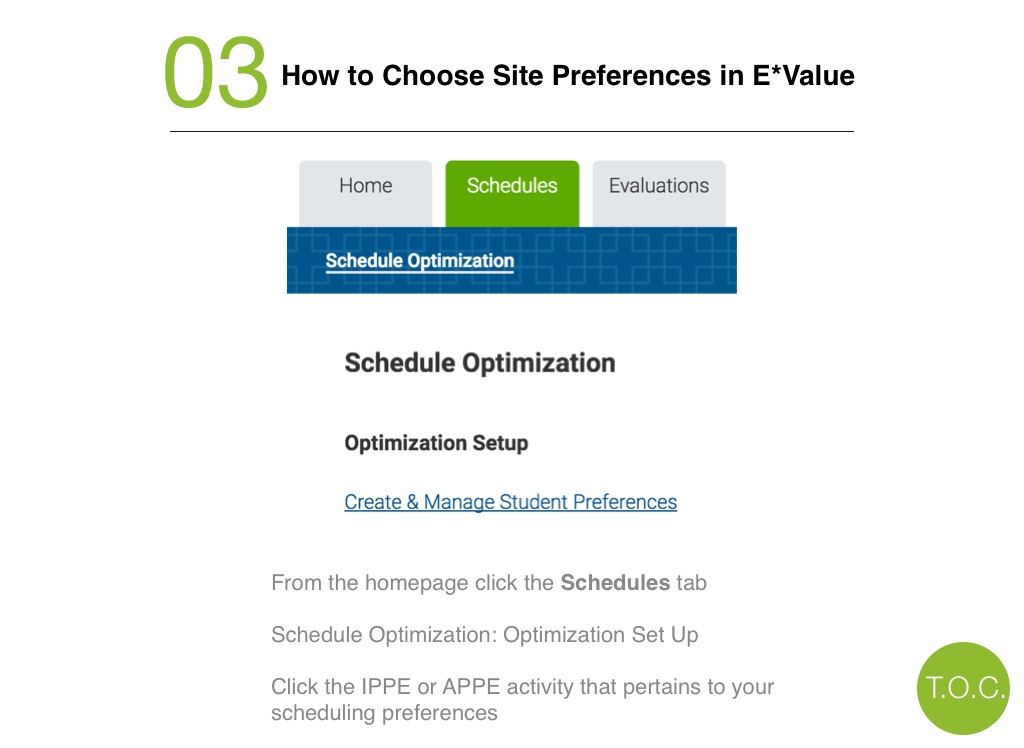Select the green Schedules tab
The height and width of the screenshot is (748, 1024).
coord(512,193)
